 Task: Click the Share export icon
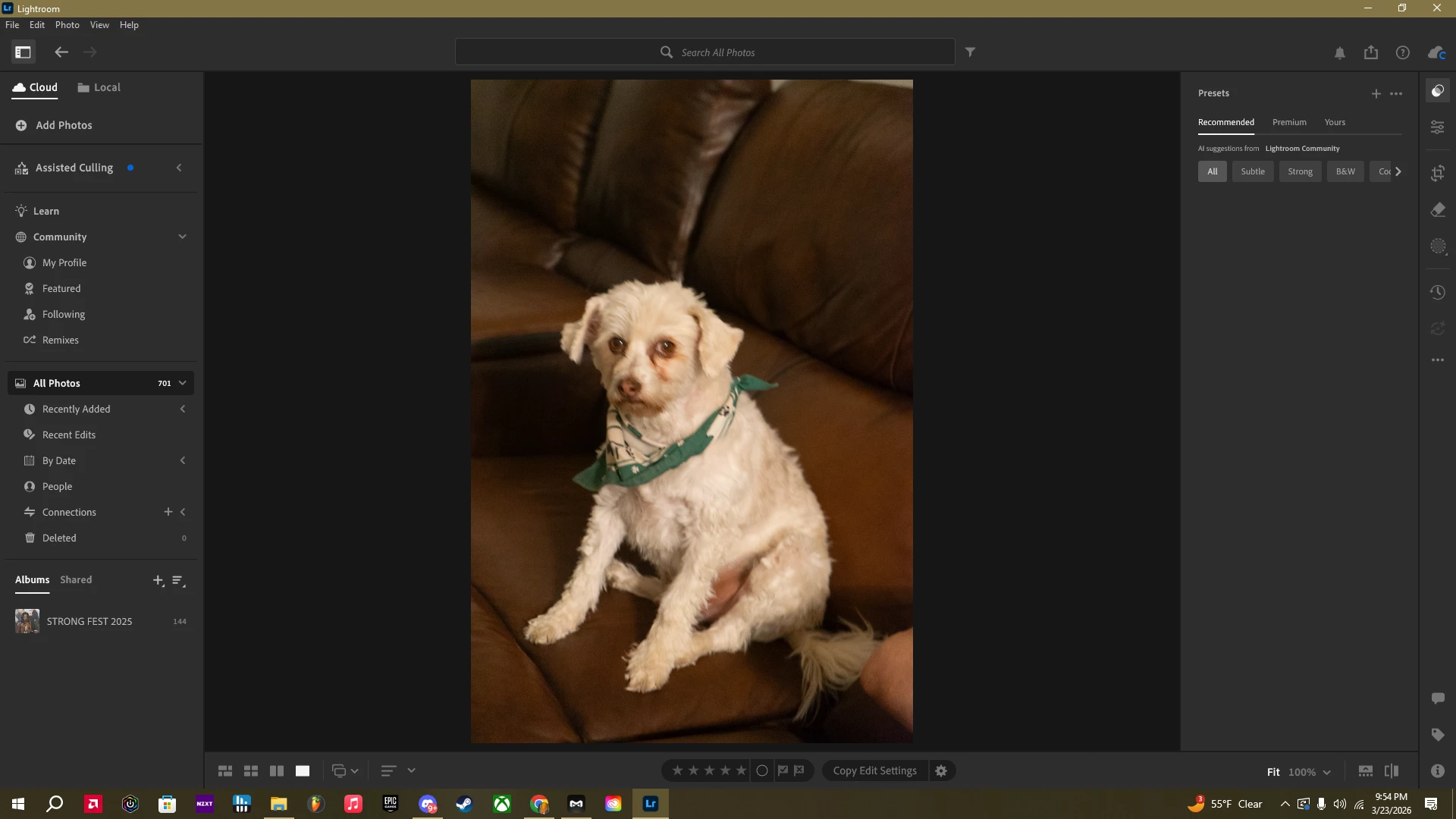[1370, 52]
